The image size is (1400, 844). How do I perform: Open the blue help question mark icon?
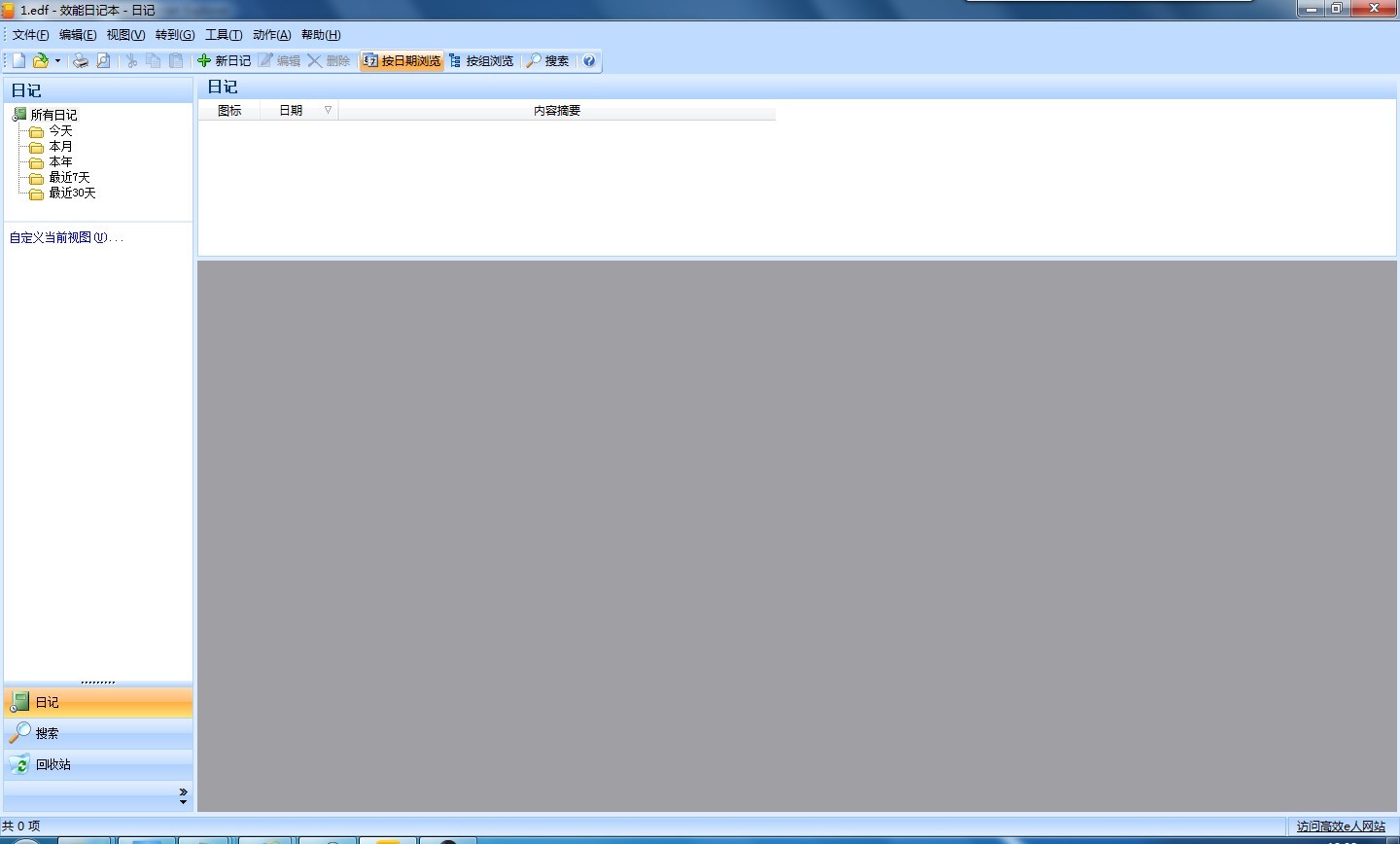coord(589,60)
